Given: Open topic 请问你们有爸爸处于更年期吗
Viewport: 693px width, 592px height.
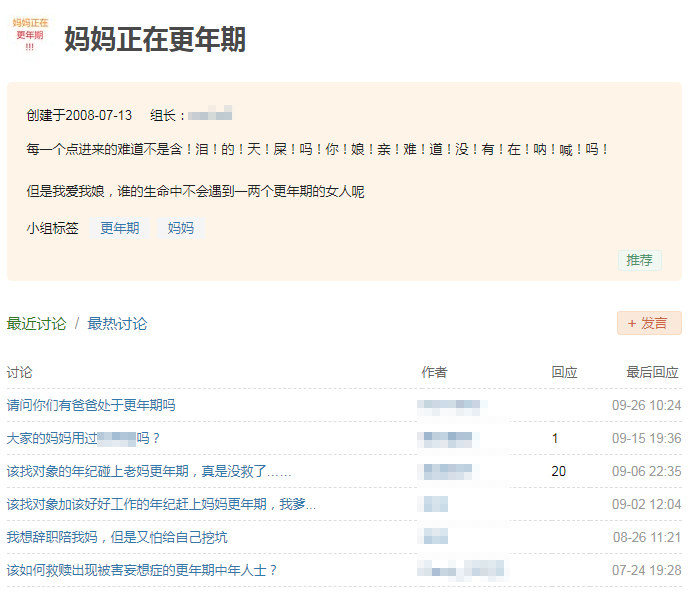Looking at the screenshot, I should pyautogui.click(x=91, y=405).
